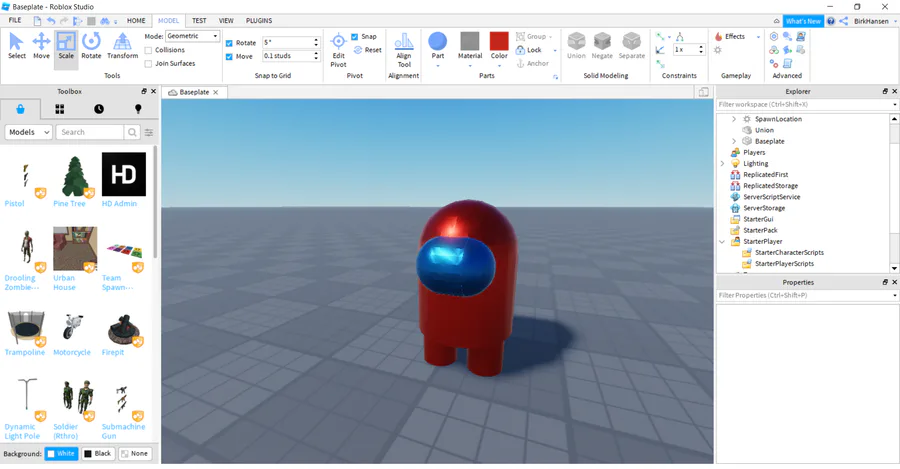900x469 pixels.
Task: Toggle the Collisions checkbox
Action: click(x=149, y=50)
